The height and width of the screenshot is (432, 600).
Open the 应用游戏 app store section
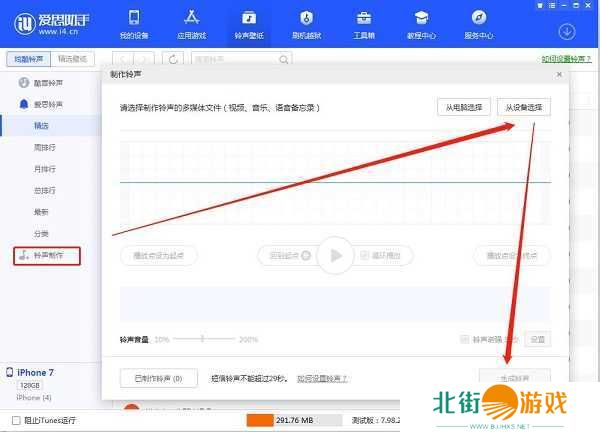[x=191, y=24]
